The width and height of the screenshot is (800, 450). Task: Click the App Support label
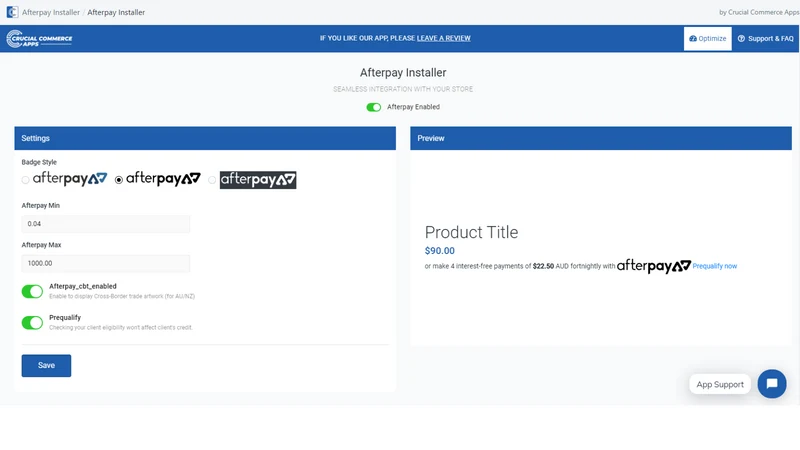[x=720, y=384]
